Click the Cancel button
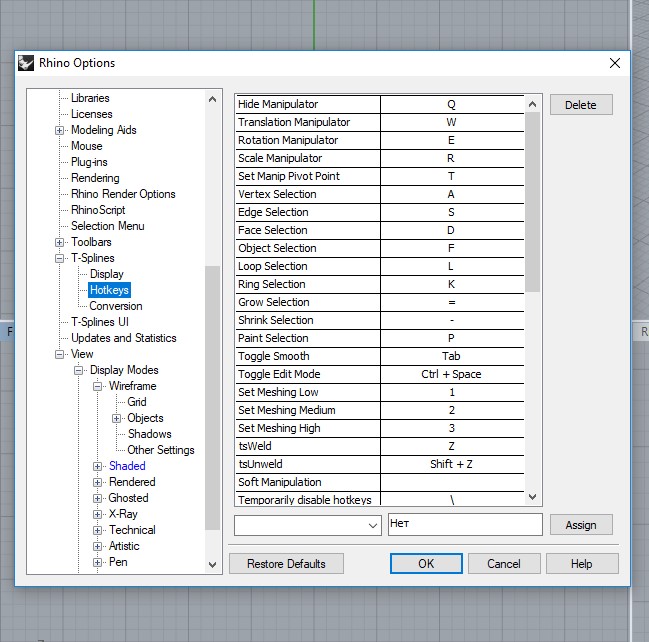Image resolution: width=649 pixels, height=642 pixels. point(504,564)
